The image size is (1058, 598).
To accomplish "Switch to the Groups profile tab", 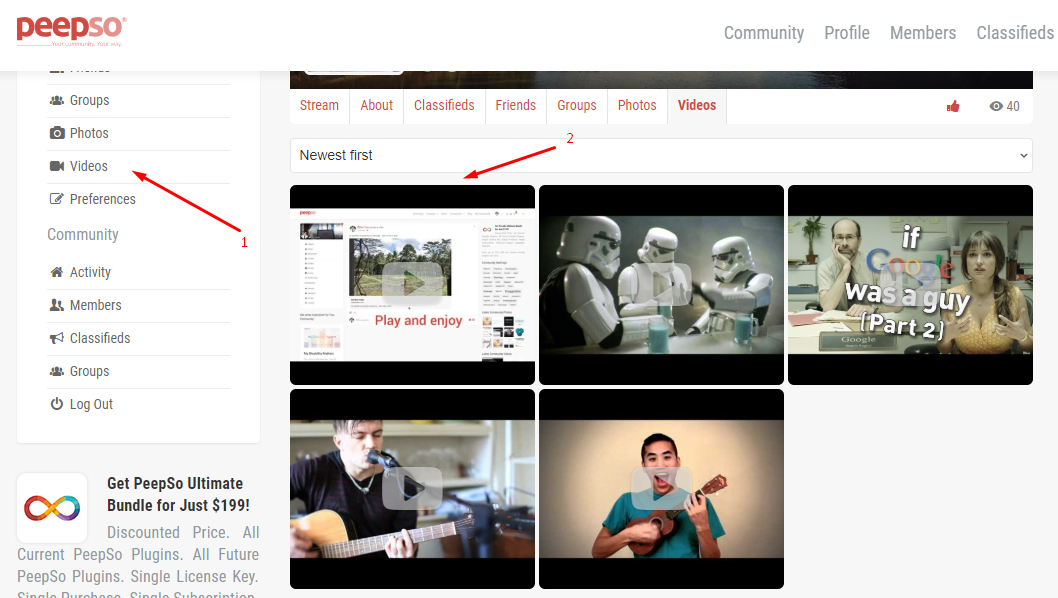I will 577,106.
